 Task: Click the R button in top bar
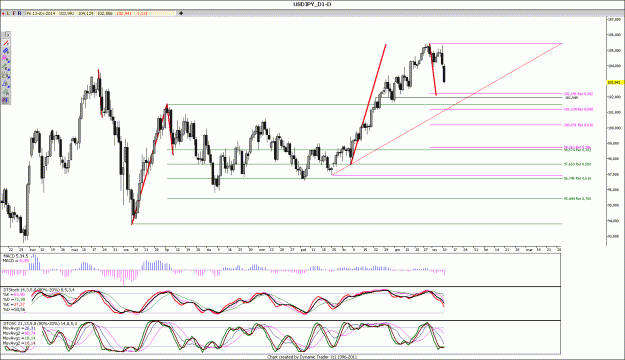pos(20,13)
